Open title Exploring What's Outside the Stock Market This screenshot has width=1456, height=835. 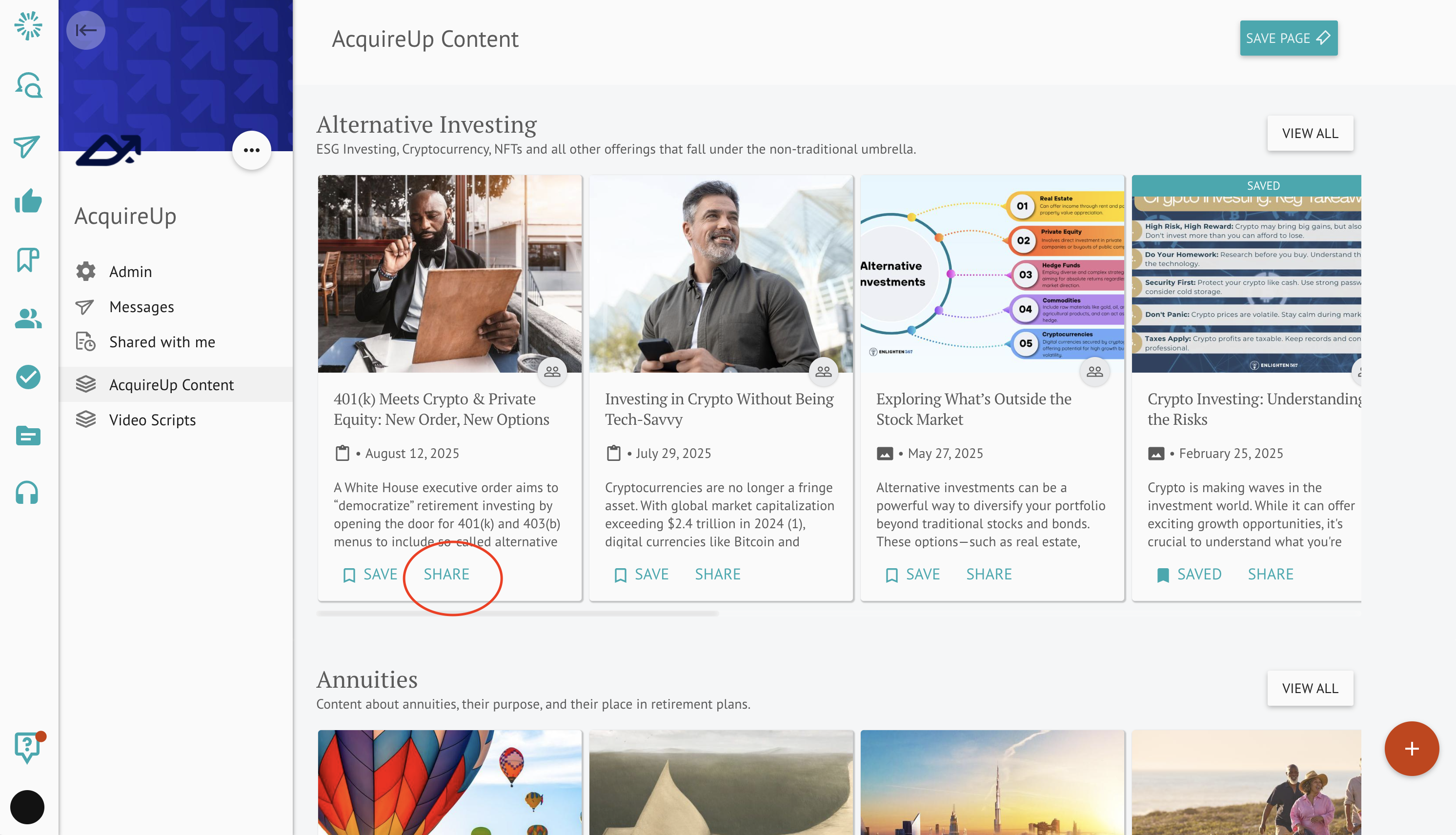click(973, 409)
